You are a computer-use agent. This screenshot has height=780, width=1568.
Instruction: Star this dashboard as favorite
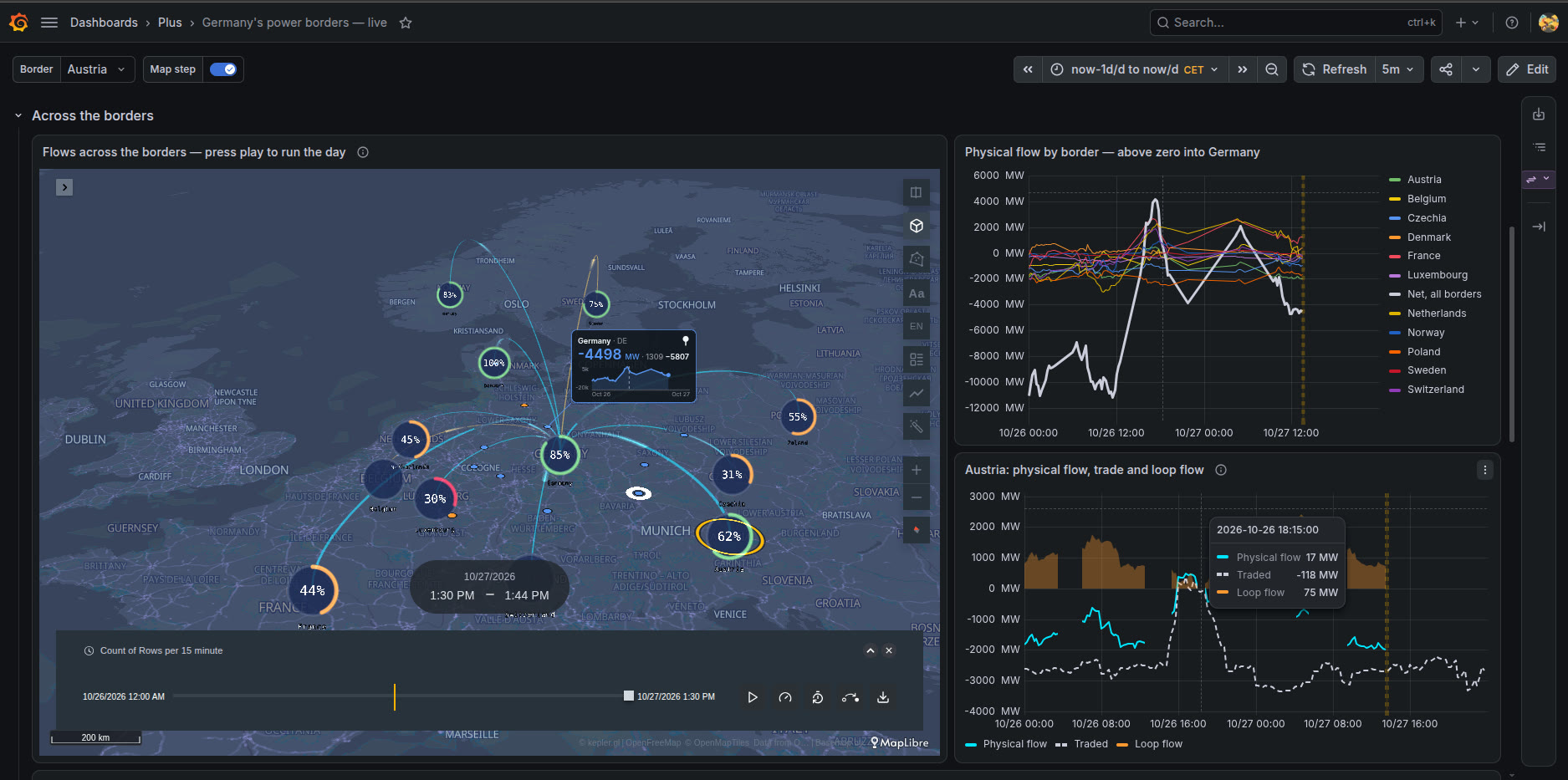[x=406, y=23]
